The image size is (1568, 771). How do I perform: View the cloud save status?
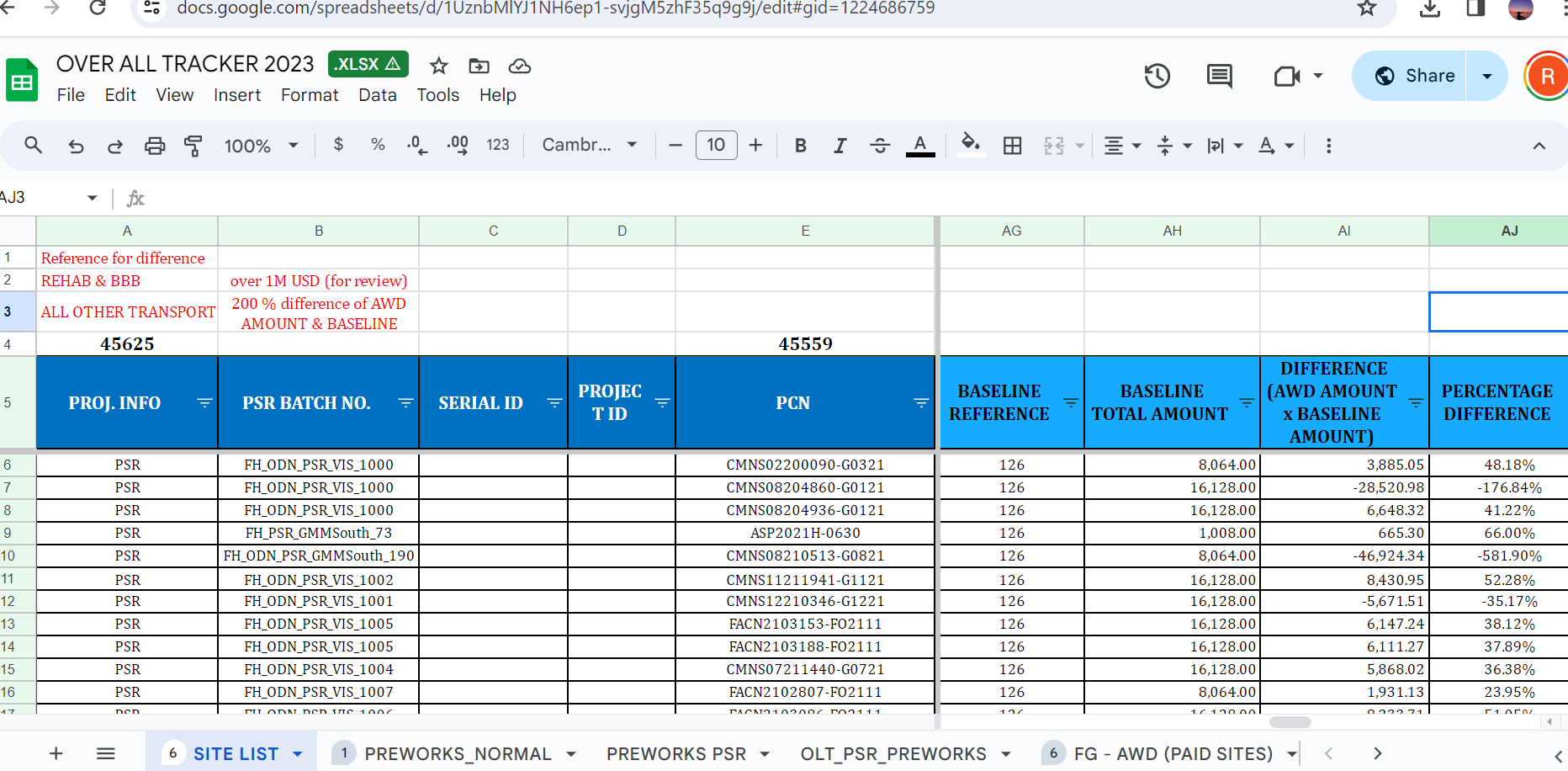pyautogui.click(x=520, y=66)
